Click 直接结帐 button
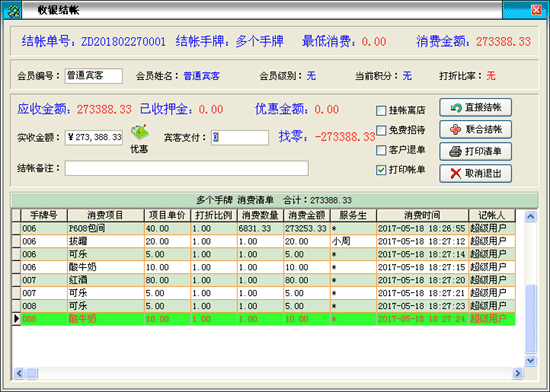This screenshot has height=392, width=550. [475, 108]
